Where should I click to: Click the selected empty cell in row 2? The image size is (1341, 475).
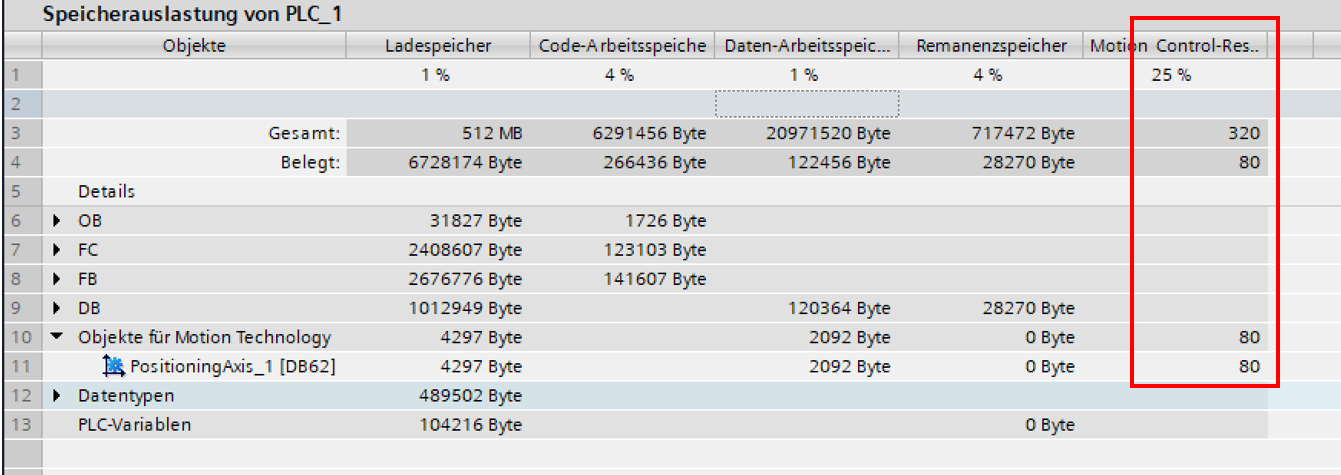[806, 104]
